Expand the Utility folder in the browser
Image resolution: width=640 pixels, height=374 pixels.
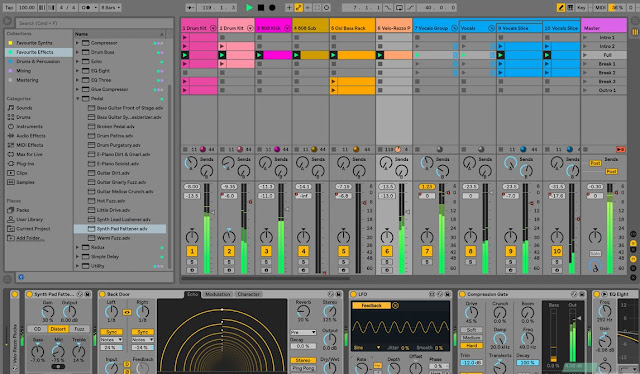(x=78, y=266)
